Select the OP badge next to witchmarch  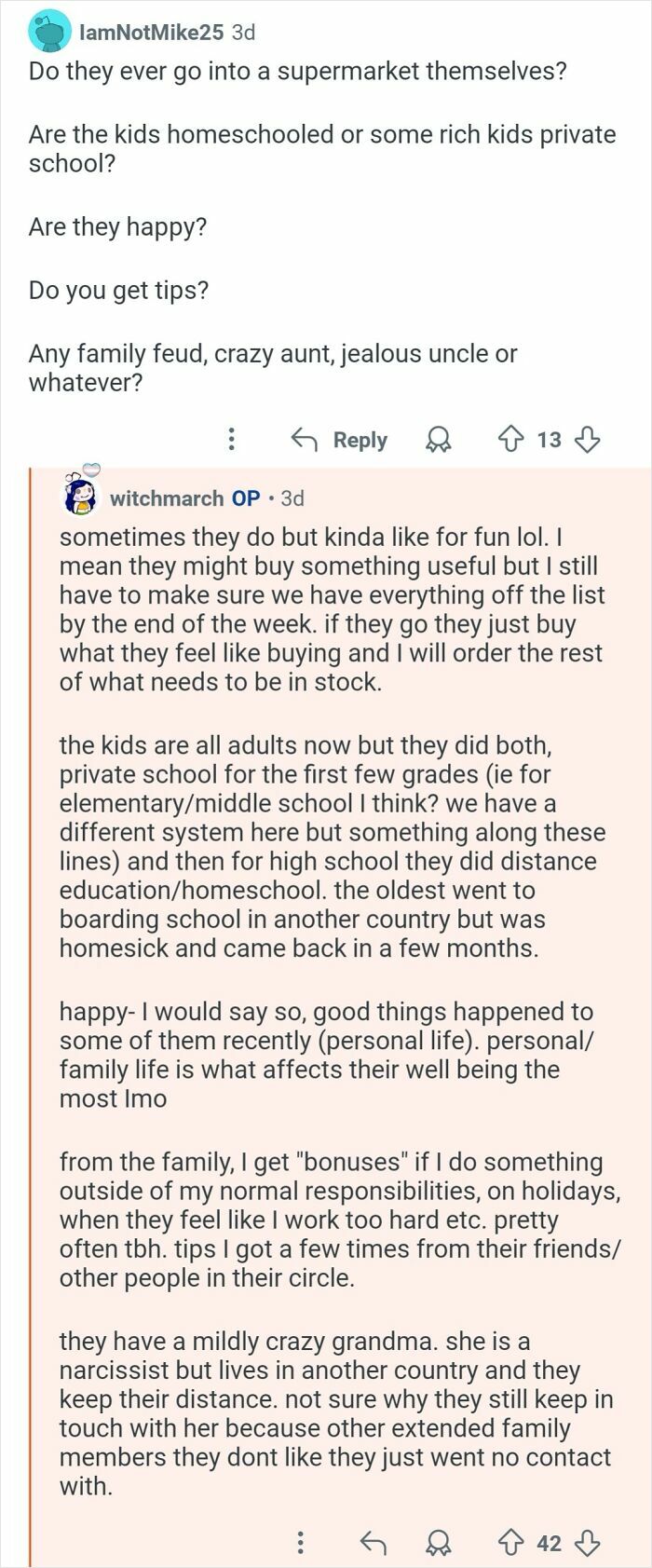246,498
